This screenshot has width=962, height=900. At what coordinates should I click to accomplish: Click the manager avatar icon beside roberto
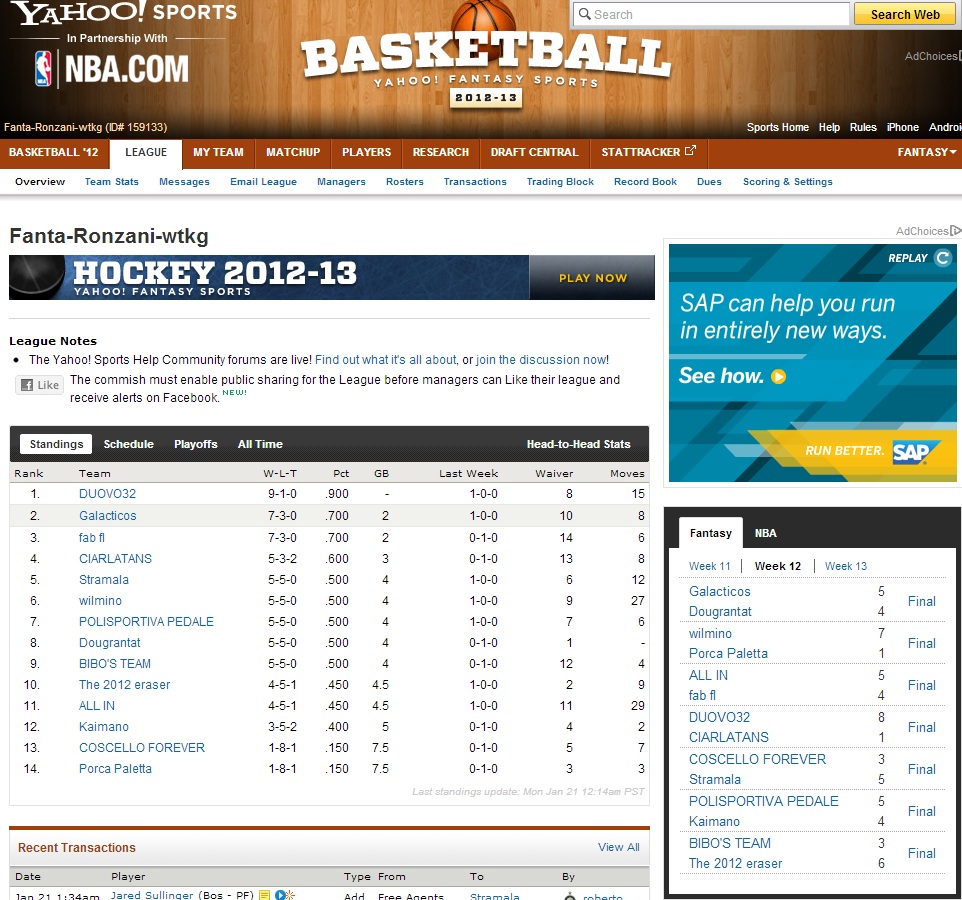569,896
